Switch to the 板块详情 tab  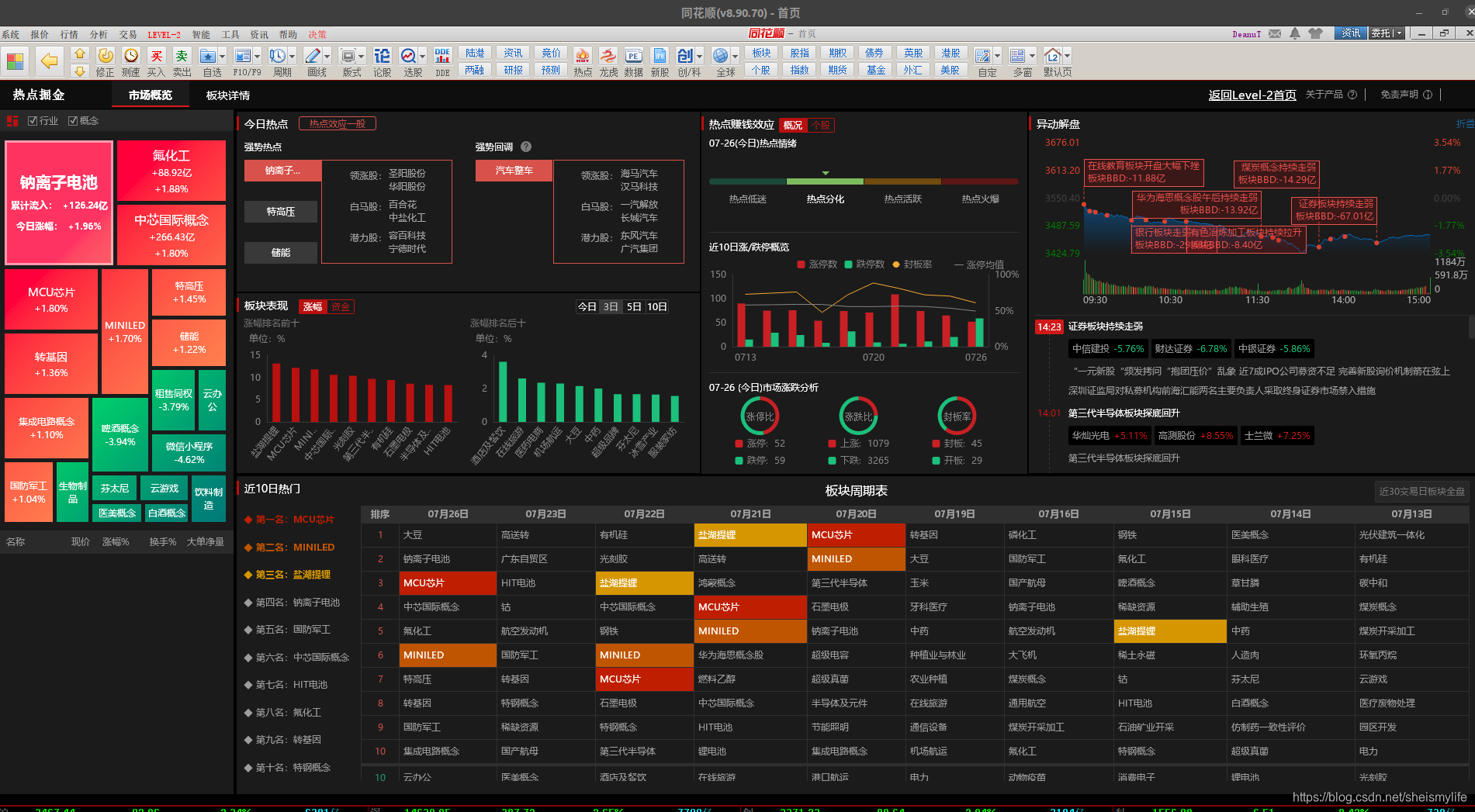point(228,95)
